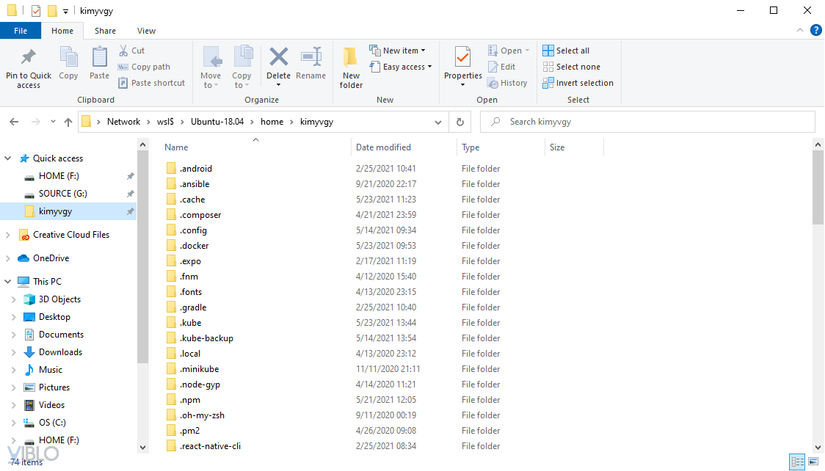The image size is (825, 471).
Task: Collapse the This PC tree node
Action: 8,281
